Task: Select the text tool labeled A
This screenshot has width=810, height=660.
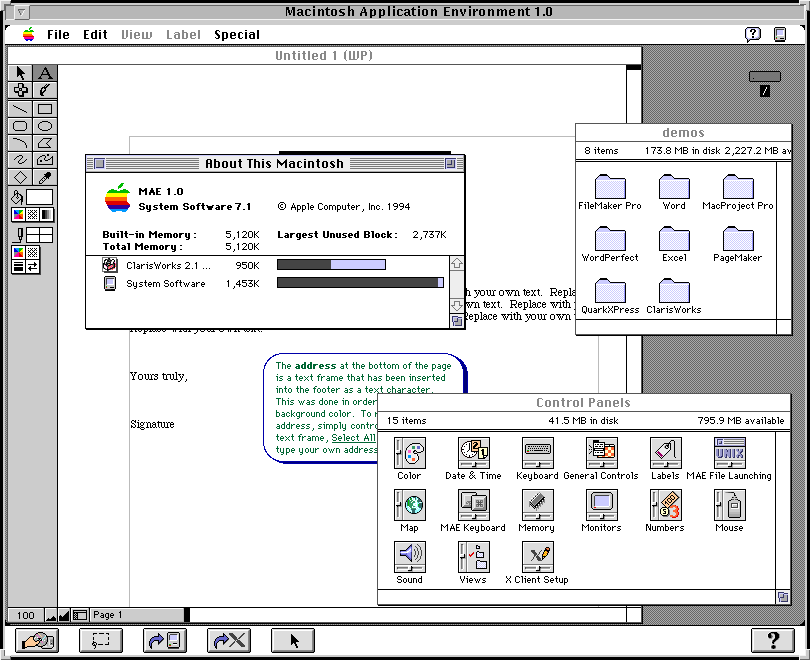Action: (x=45, y=73)
